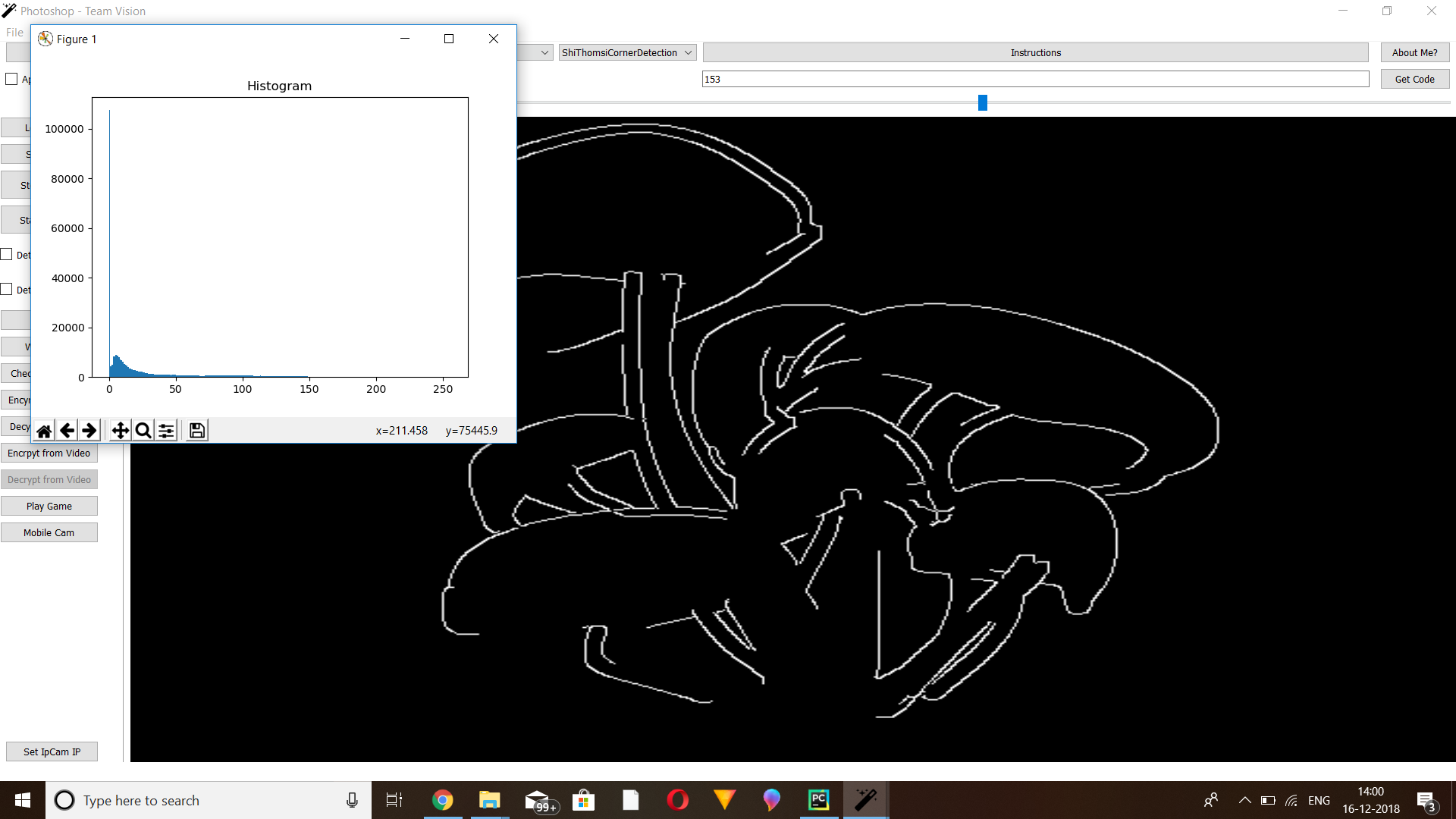The image size is (1456, 819).
Task: Click the forward arrow in figure toolbar
Action: tap(89, 431)
